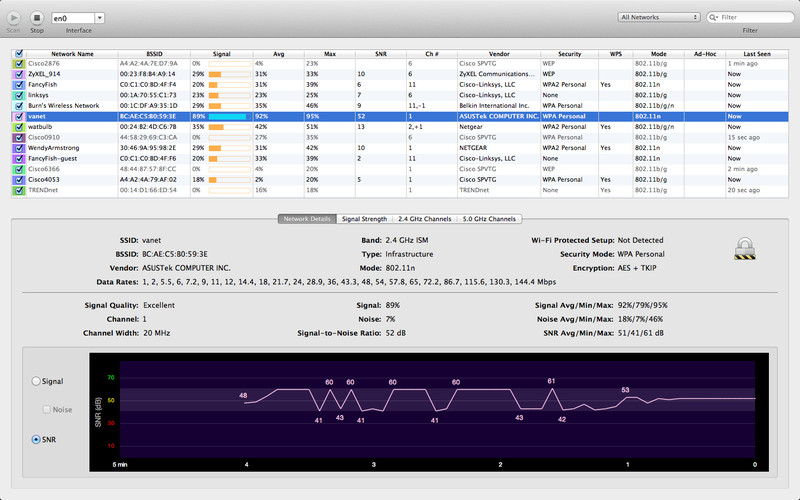Screen dimensions: 800x500
Task: Open the en0 interface dropdown
Action: point(99,18)
